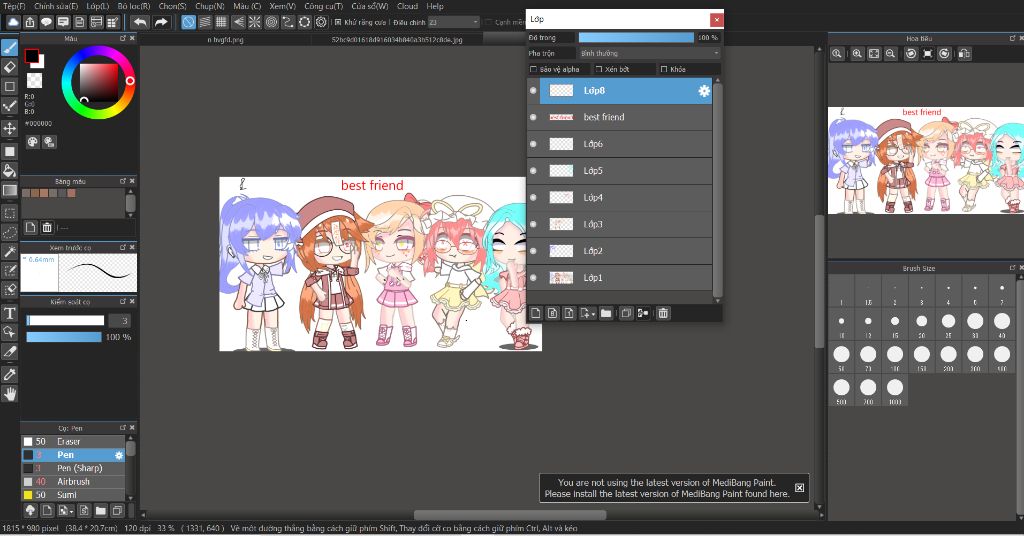The width and height of the screenshot is (1024, 536).
Task: Open Điều chỉnh correction value dropdown
Action: click(x=454, y=22)
